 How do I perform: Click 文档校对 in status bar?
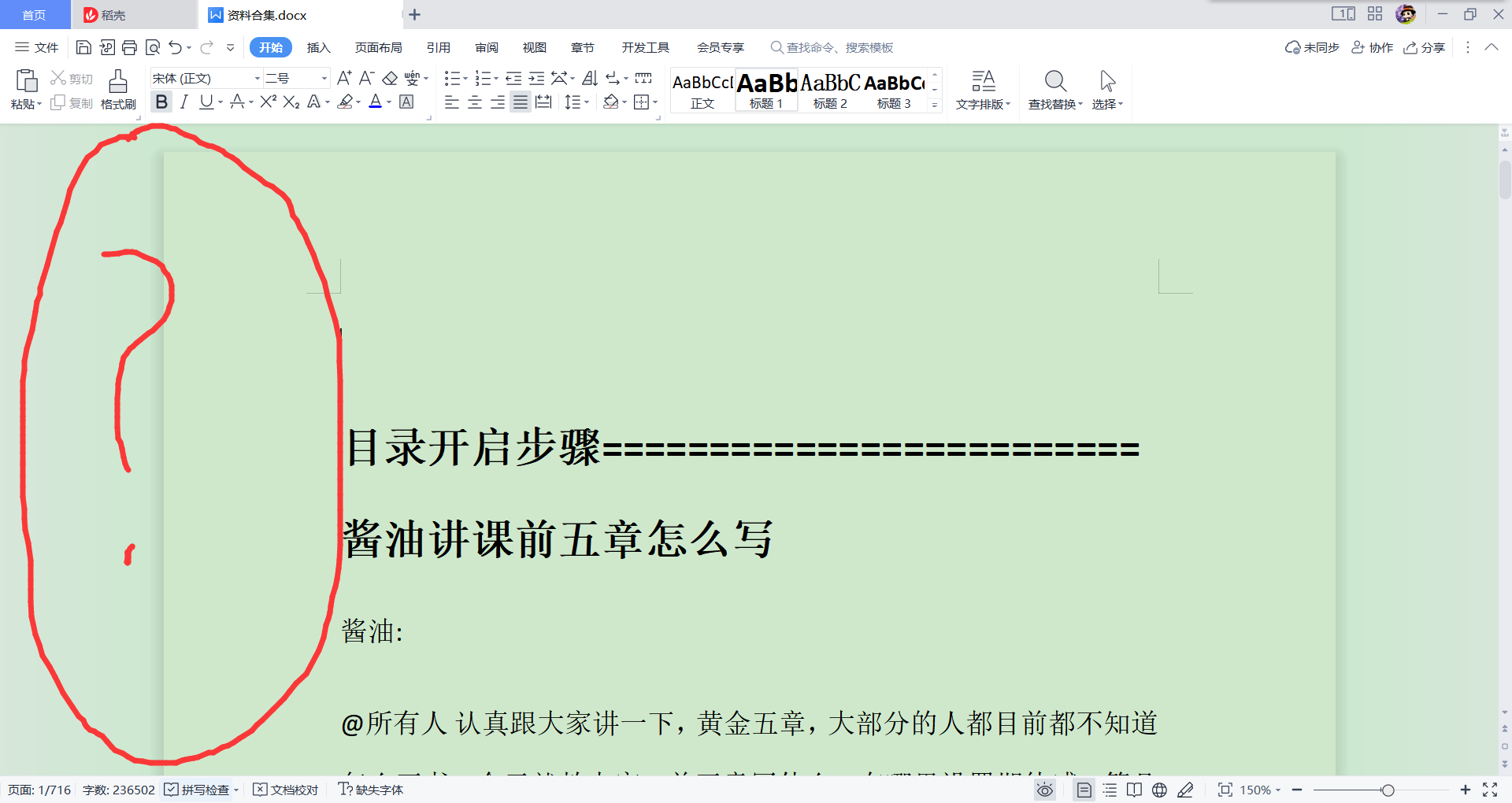click(x=286, y=790)
